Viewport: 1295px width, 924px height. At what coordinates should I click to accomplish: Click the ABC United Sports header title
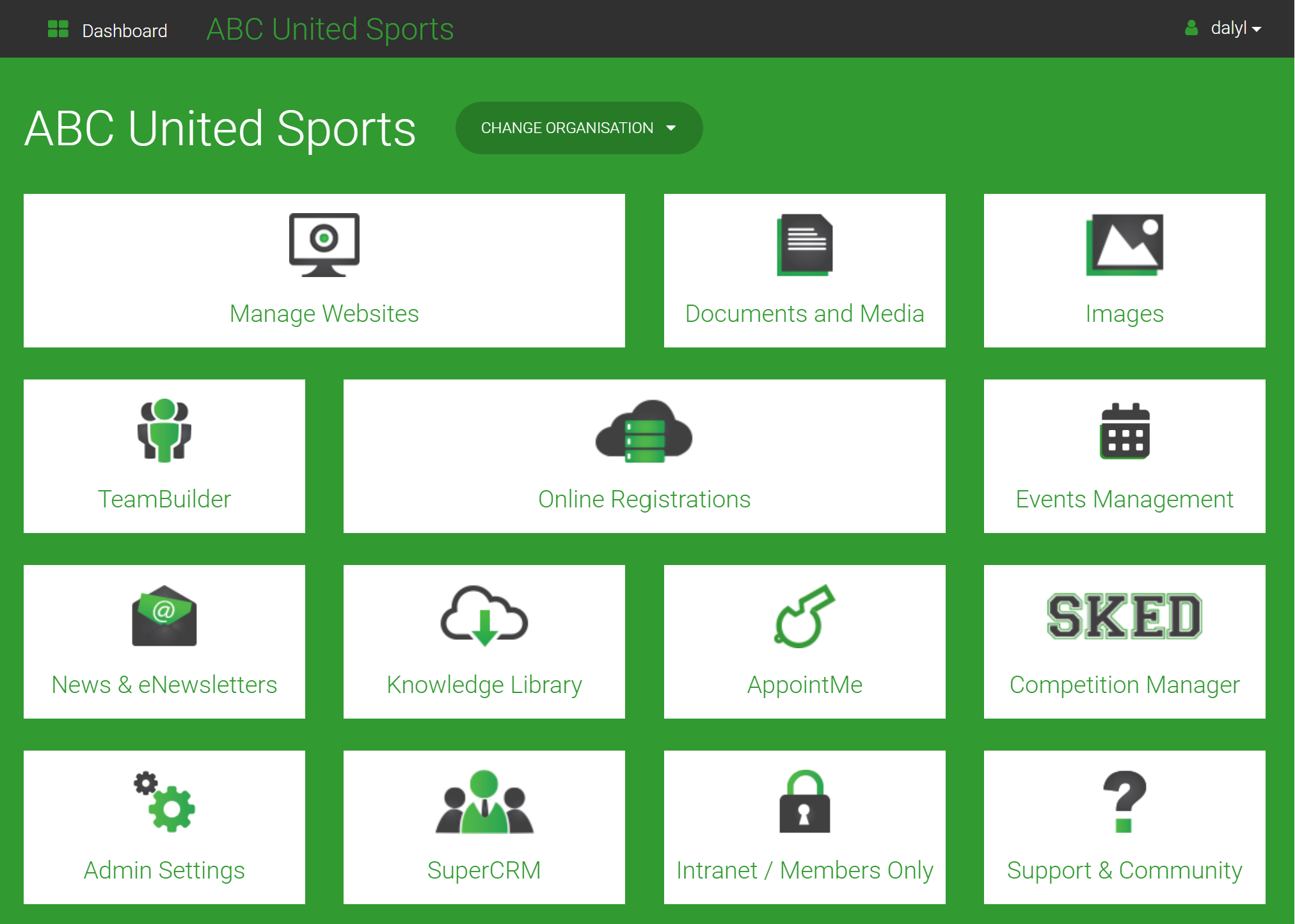click(330, 29)
